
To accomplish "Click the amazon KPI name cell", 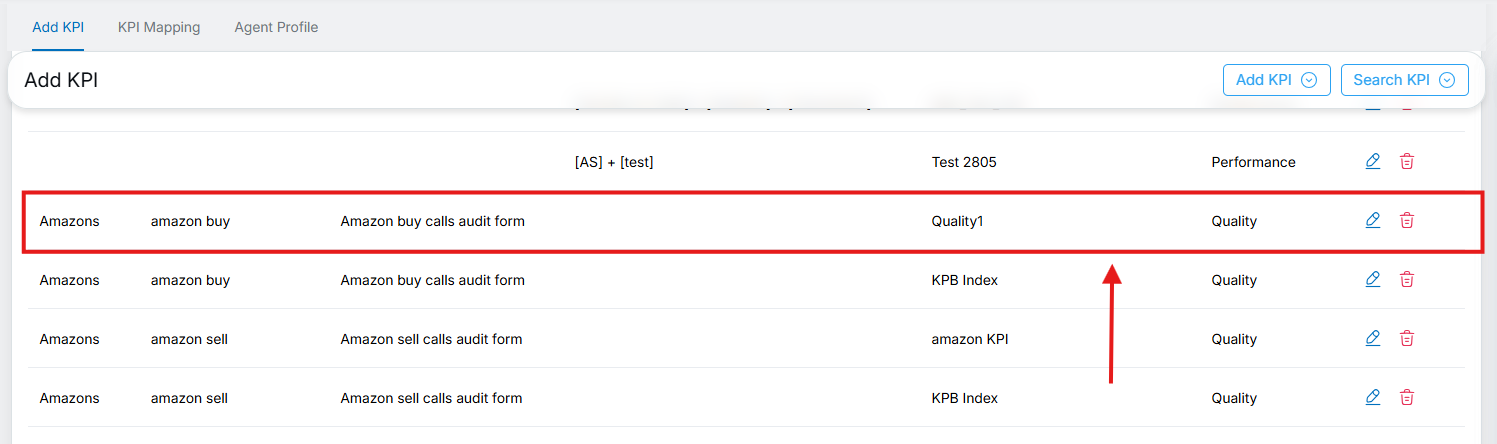I will pyautogui.click(x=969, y=339).
